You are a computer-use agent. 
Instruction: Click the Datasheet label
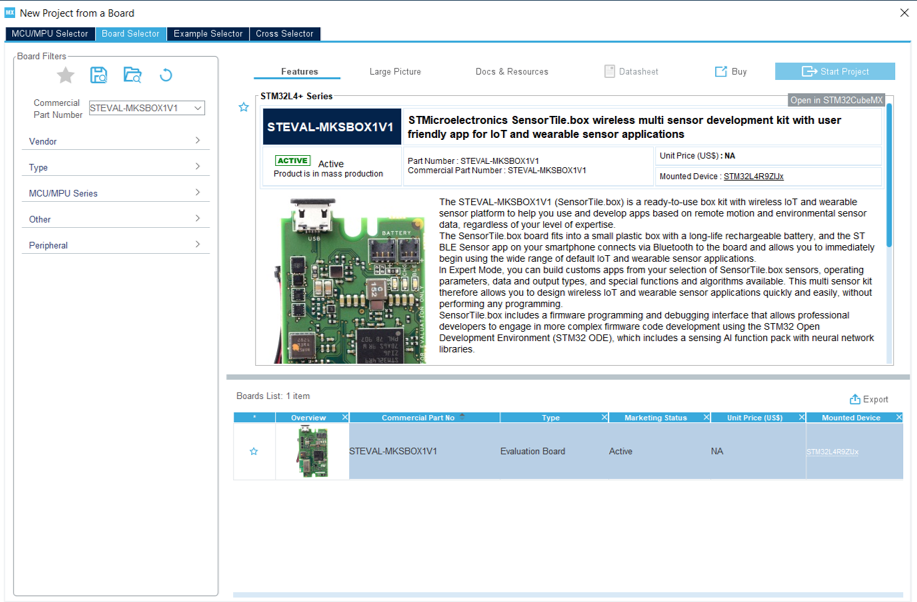pos(639,71)
